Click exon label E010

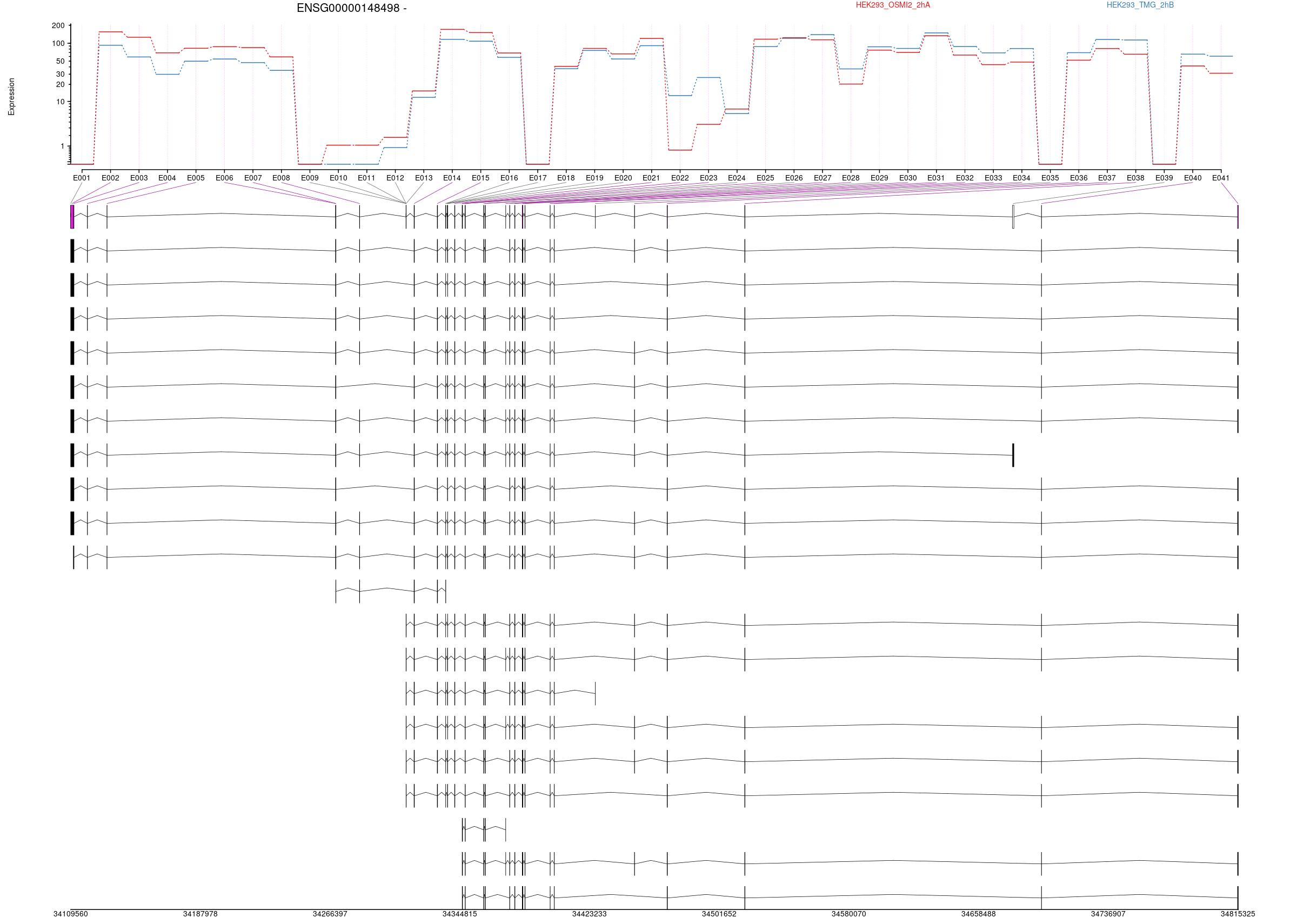(338, 178)
